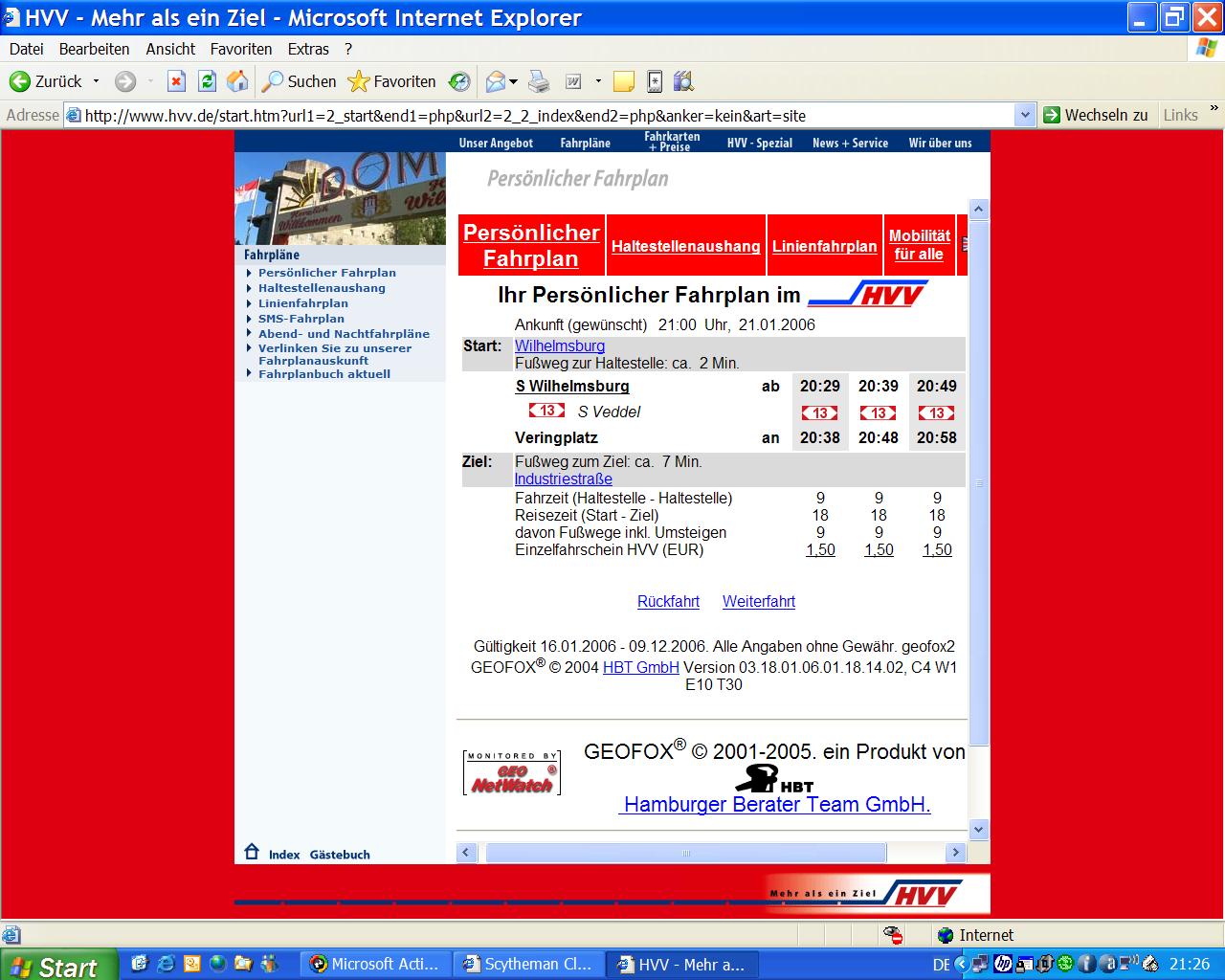
Task: Open HVV - Spezial navigation item
Action: pos(760,143)
